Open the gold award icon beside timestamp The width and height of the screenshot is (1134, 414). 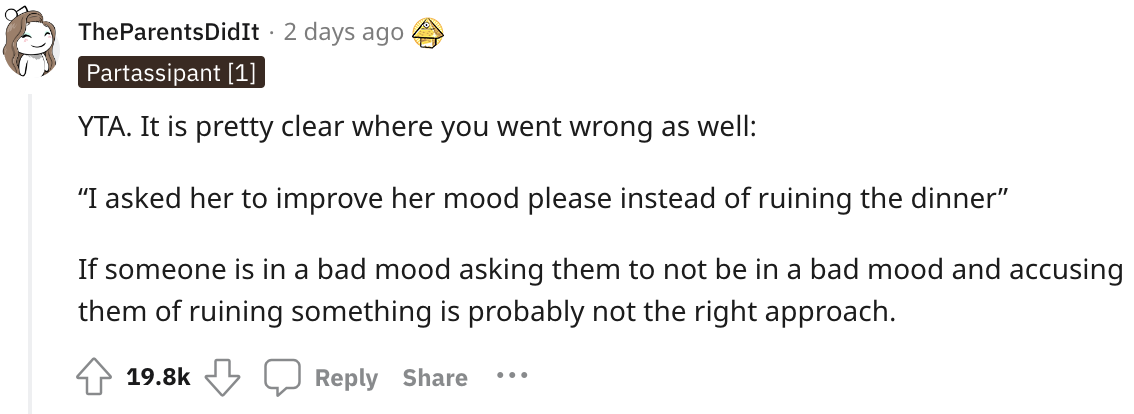point(427,33)
